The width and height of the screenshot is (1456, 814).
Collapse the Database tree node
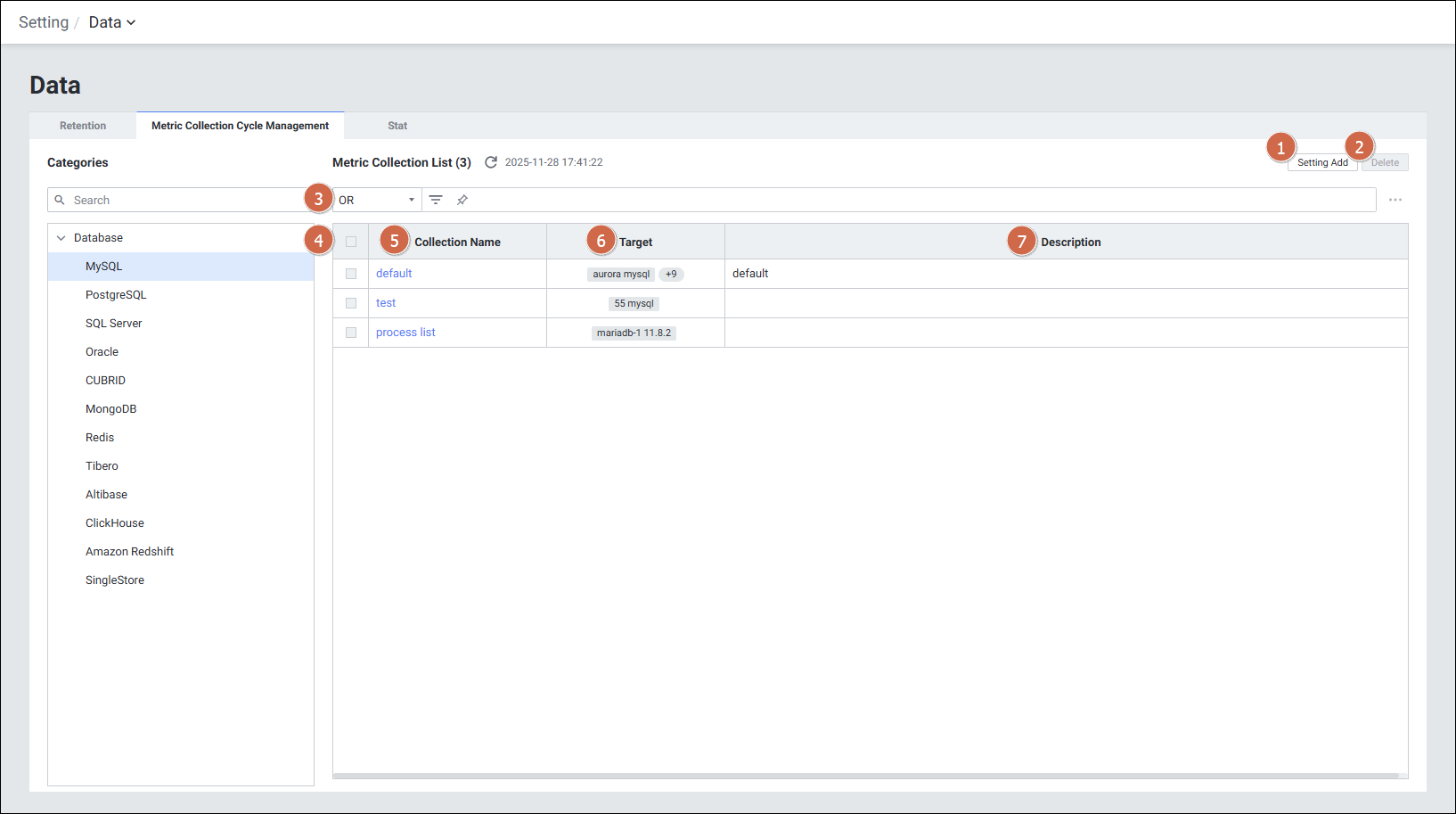pos(61,238)
